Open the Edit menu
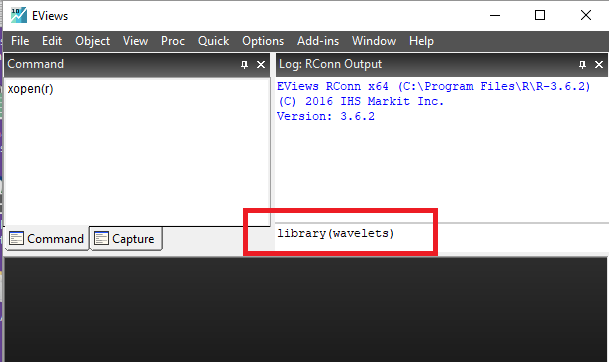Image resolution: width=609 pixels, height=362 pixels. coord(52,41)
